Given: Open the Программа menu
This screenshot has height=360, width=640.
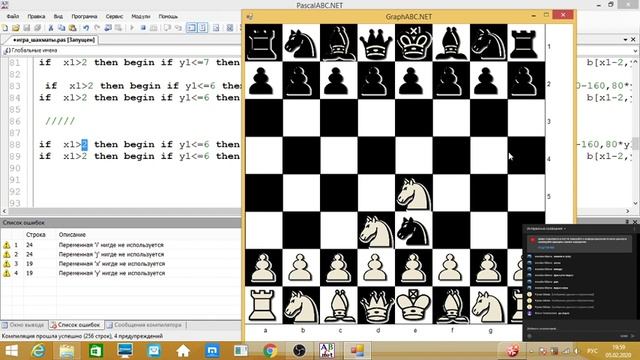Looking at the screenshot, I should click(84, 16).
